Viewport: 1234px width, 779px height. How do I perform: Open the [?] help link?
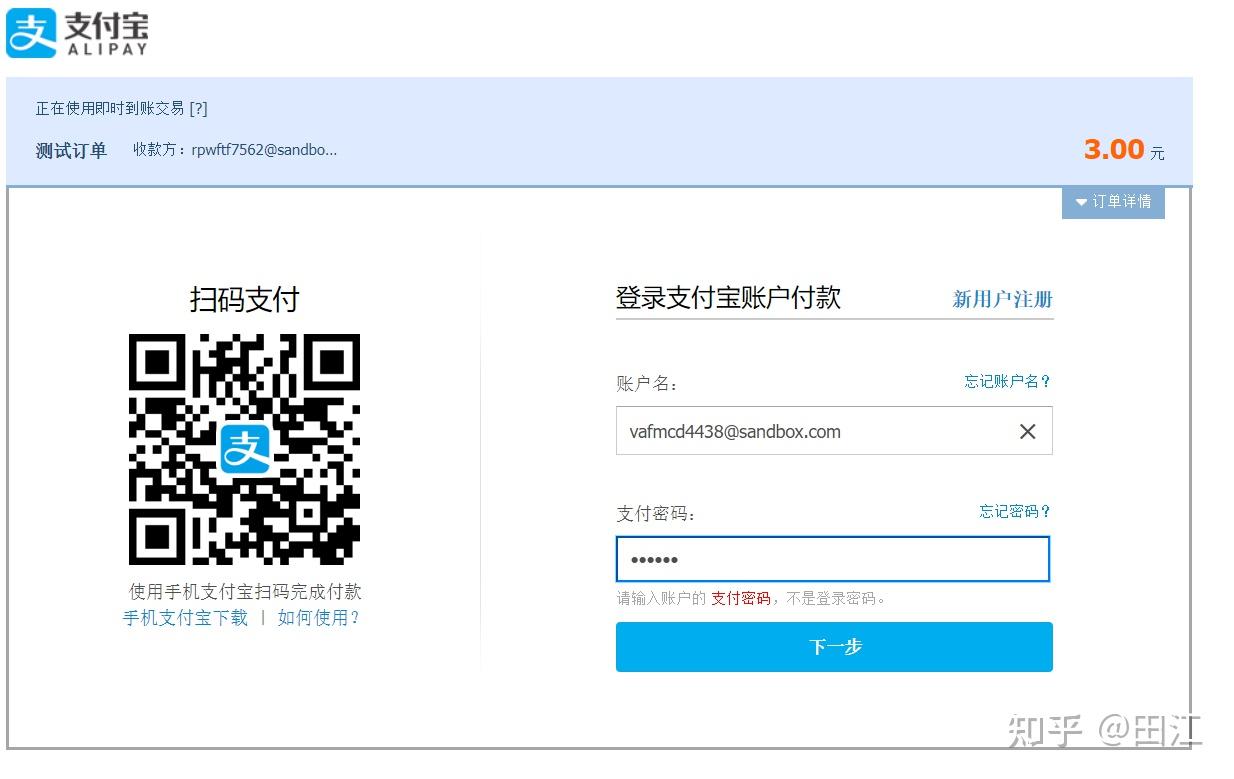point(198,109)
